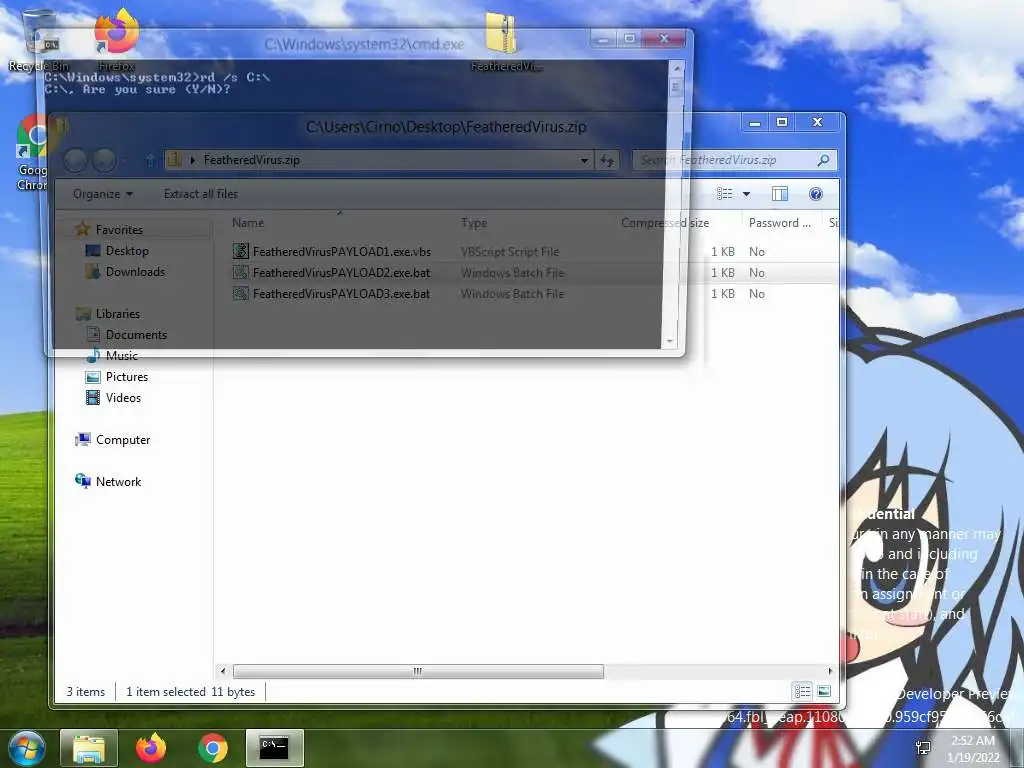The height and width of the screenshot is (768, 1024).
Task: Expand the address bar breadcrumb arrow
Action: click(193, 160)
